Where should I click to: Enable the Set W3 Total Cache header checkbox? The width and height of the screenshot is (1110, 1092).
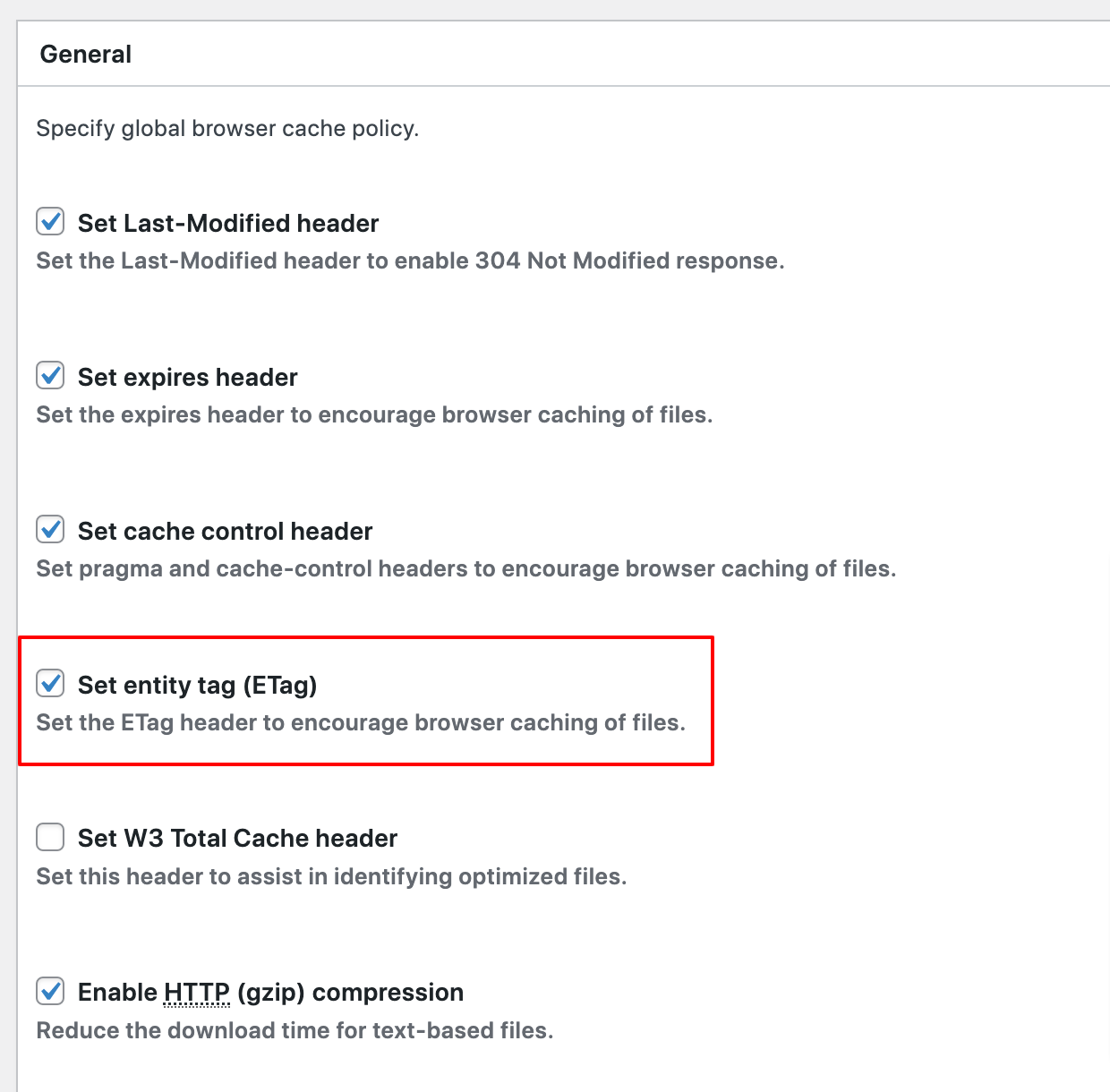click(50, 837)
